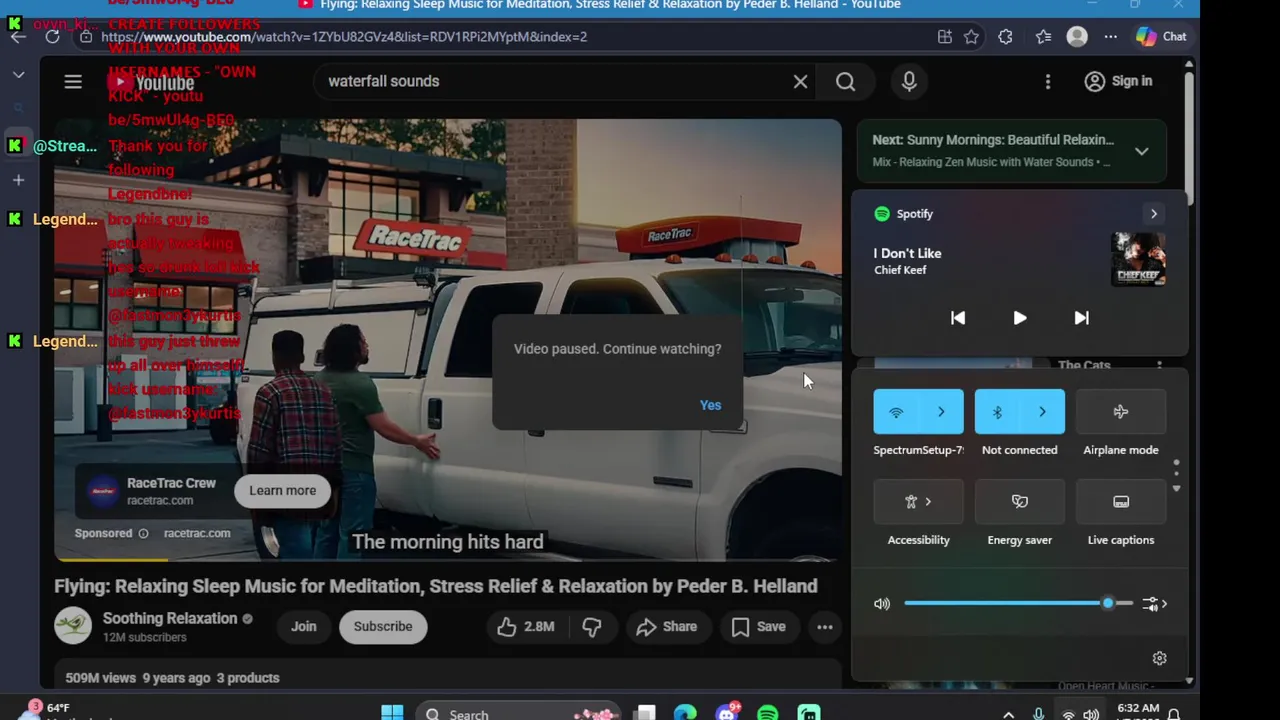1280x720 pixels.
Task: Start voice search with microphone icon
Action: point(909,81)
